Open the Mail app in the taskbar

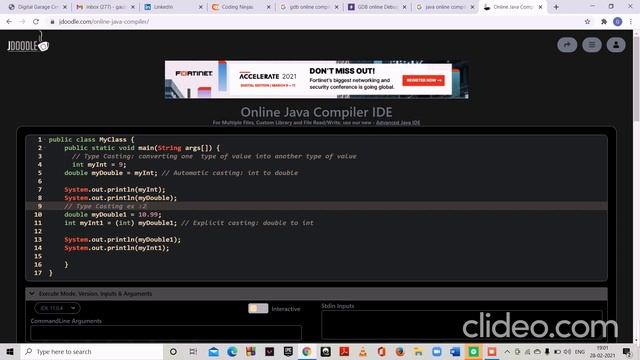click(x=213, y=351)
